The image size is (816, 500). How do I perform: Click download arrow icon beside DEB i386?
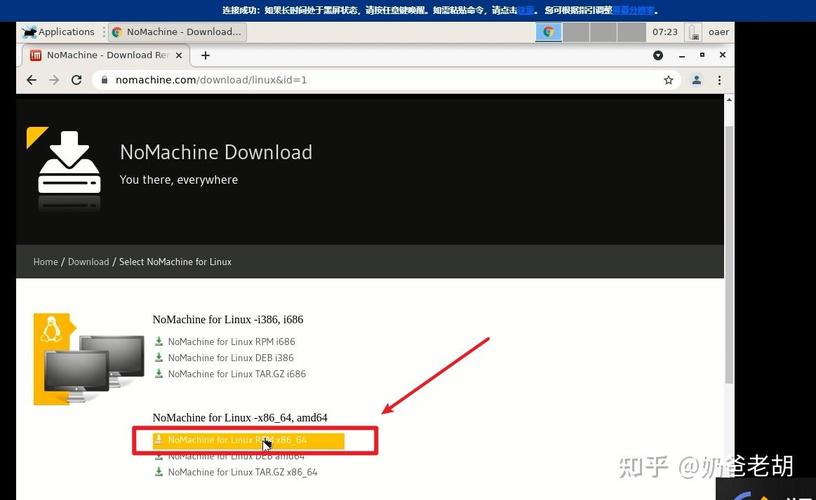click(x=159, y=357)
